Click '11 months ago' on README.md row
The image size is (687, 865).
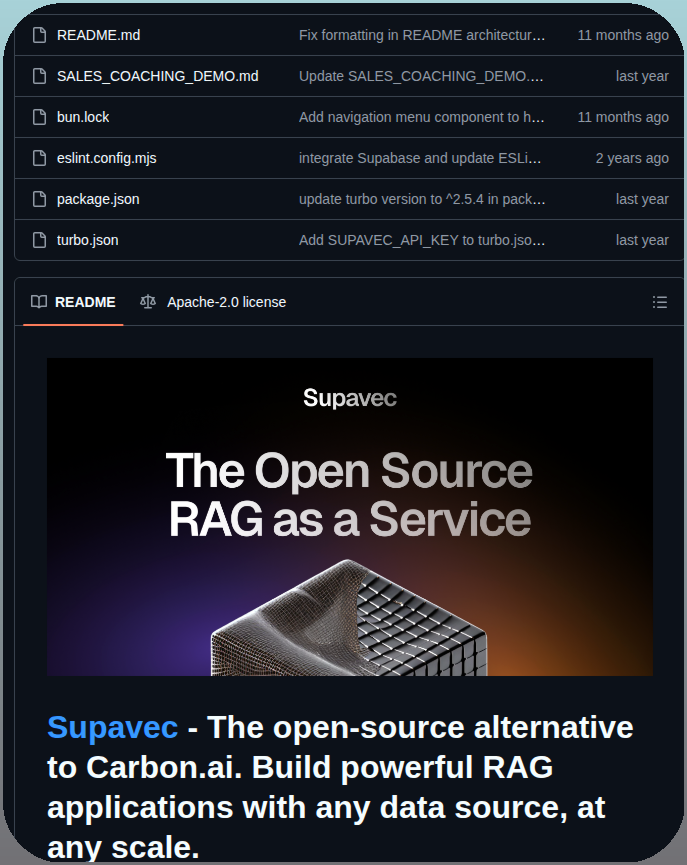click(623, 35)
